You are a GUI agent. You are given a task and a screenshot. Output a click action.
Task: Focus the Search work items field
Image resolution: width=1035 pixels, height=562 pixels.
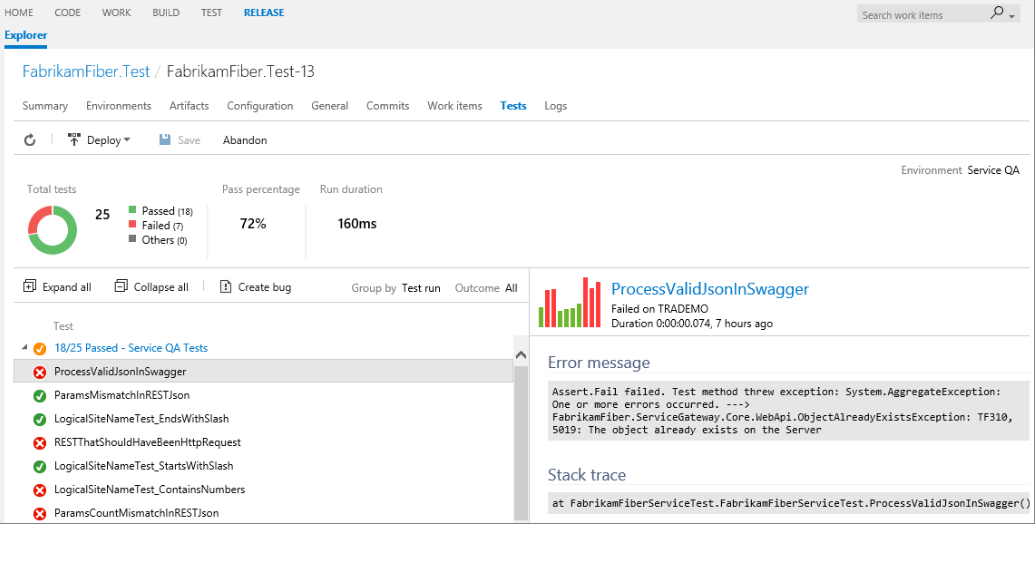[x=924, y=15]
